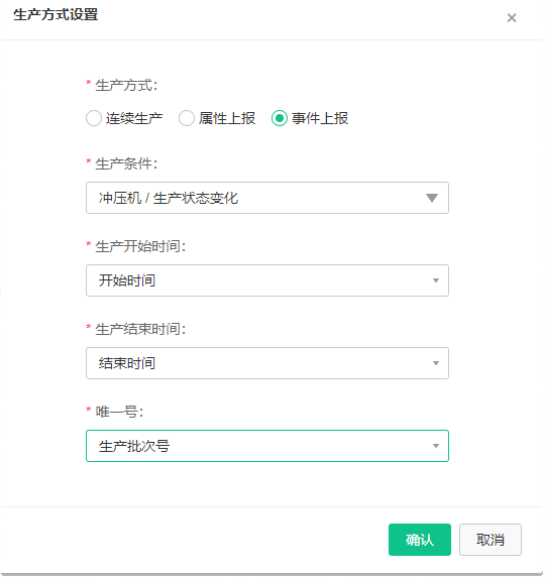
Task: Click the 开始时间 select field text
Action: (x=127, y=280)
